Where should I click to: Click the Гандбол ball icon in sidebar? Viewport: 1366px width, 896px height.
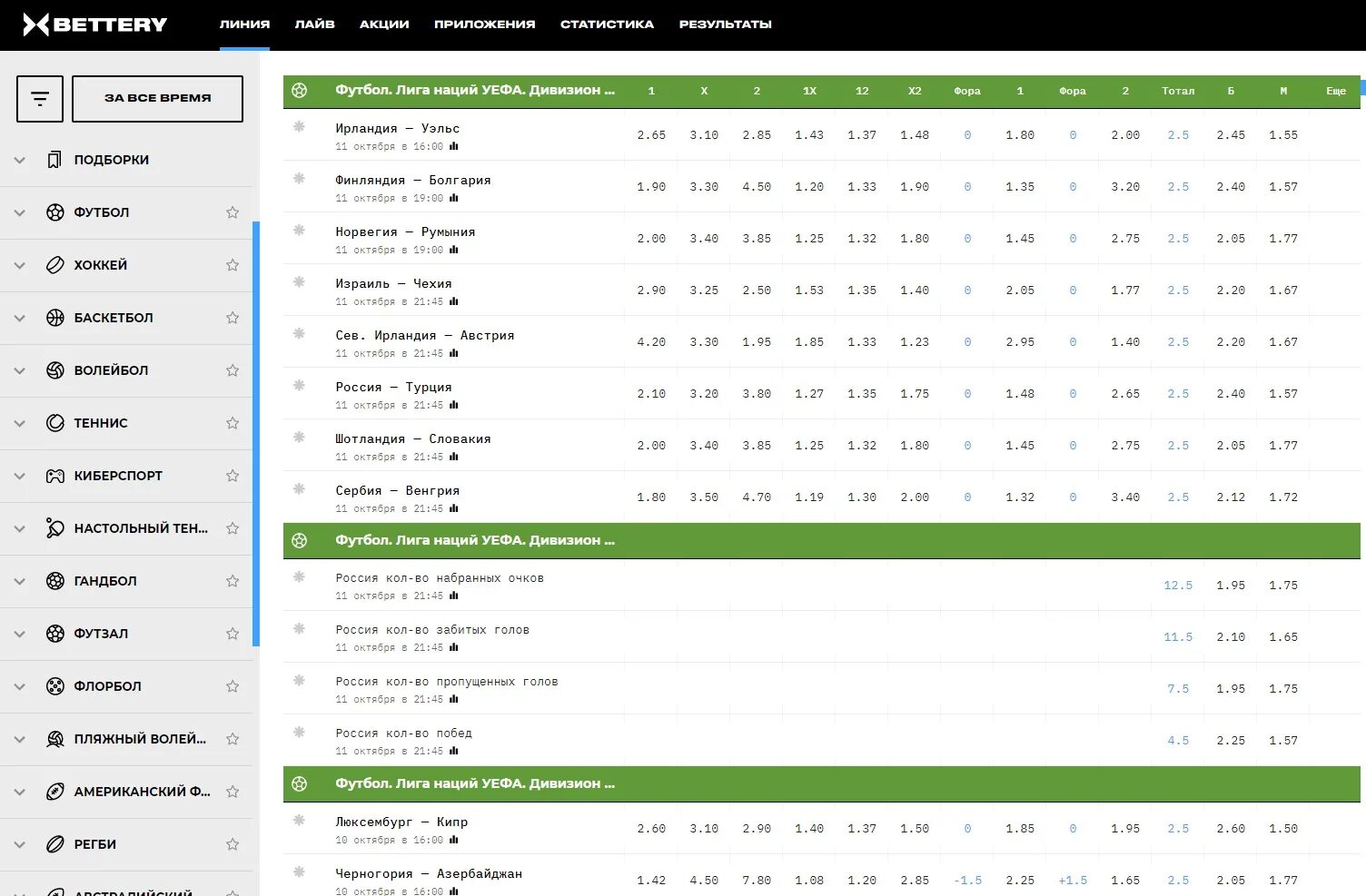point(55,581)
